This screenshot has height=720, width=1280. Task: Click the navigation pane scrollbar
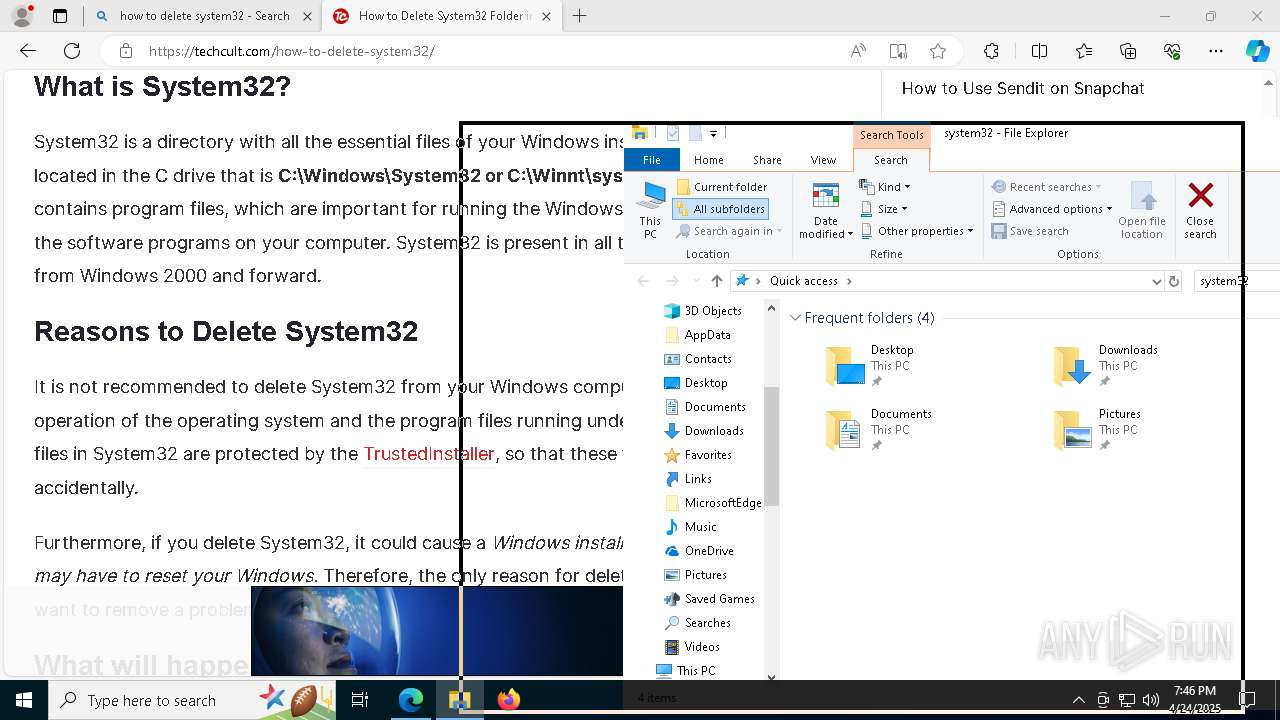click(x=771, y=445)
